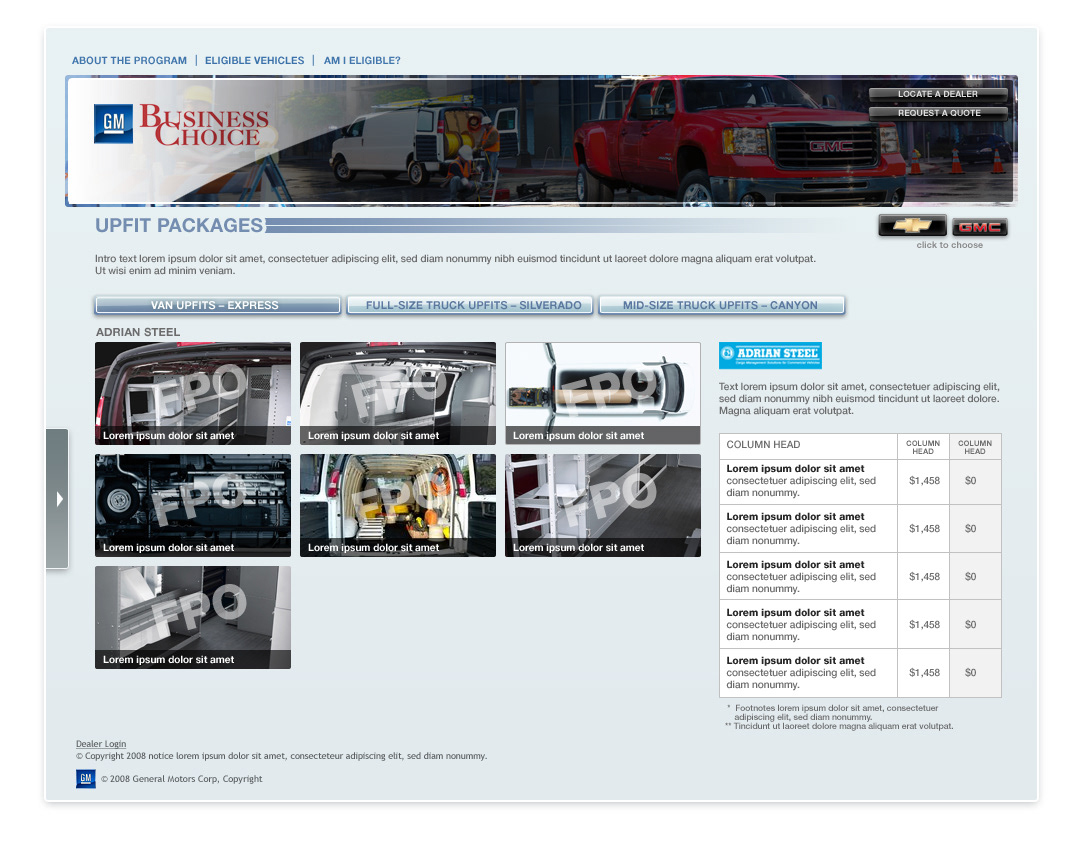Open the last thumbnail in third row
This screenshot has height=850, width=1080.
tap(193, 617)
